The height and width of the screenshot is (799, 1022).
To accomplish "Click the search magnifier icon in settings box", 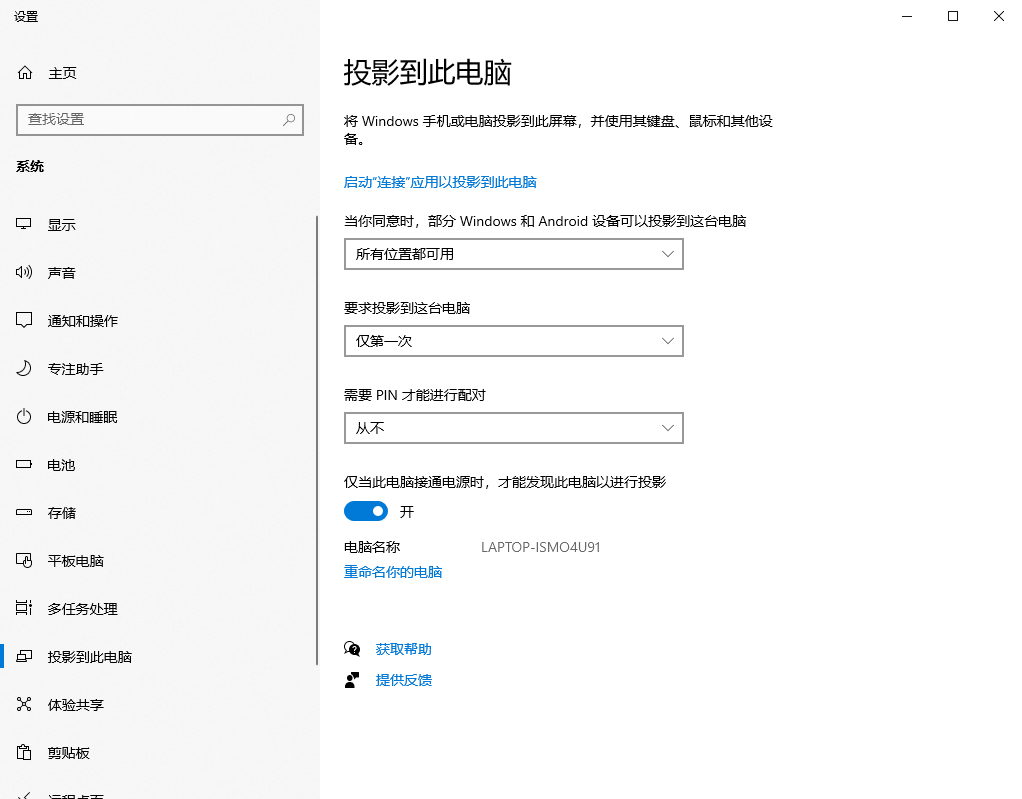I will tap(289, 119).
